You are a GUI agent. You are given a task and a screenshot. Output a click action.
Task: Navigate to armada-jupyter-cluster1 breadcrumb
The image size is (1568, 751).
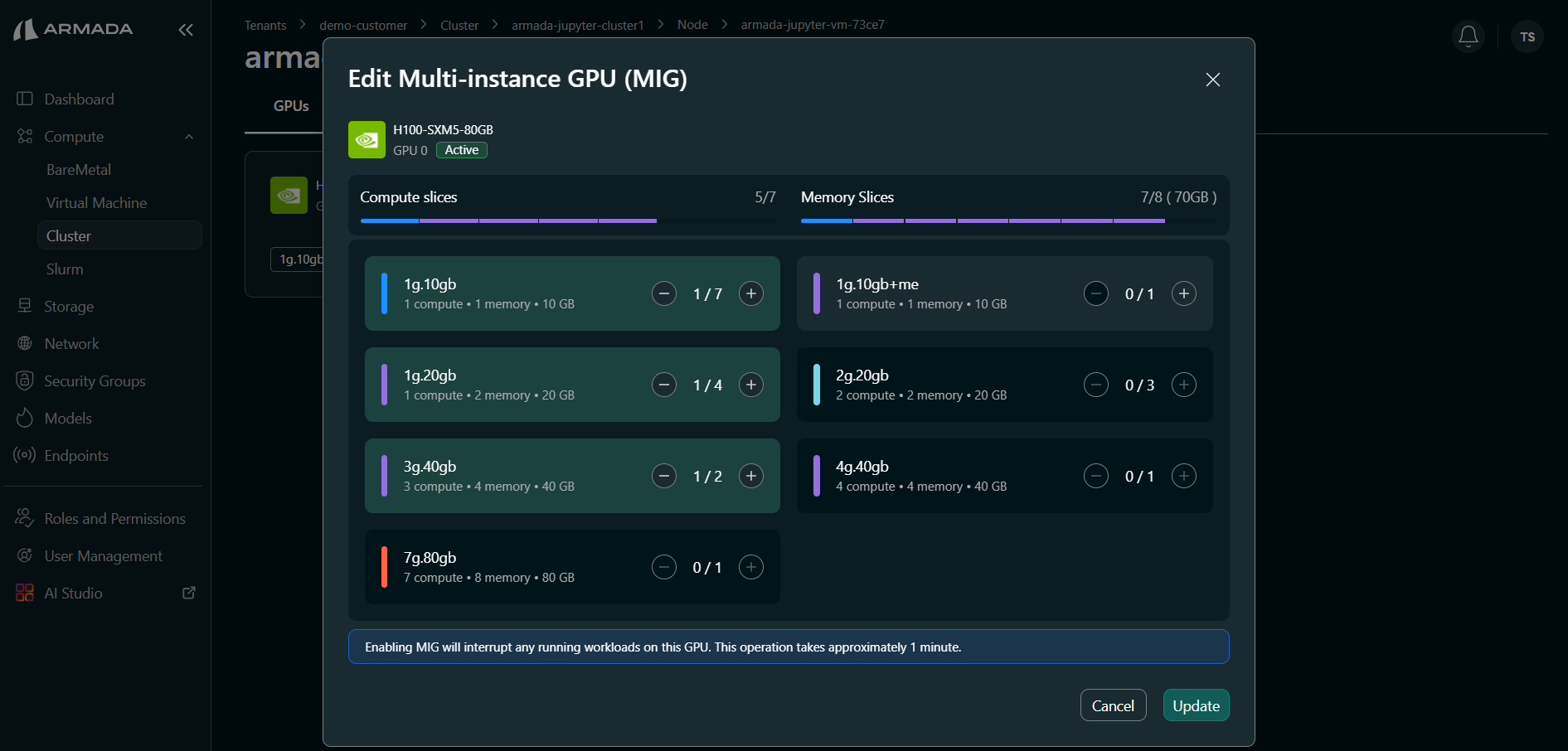point(577,25)
